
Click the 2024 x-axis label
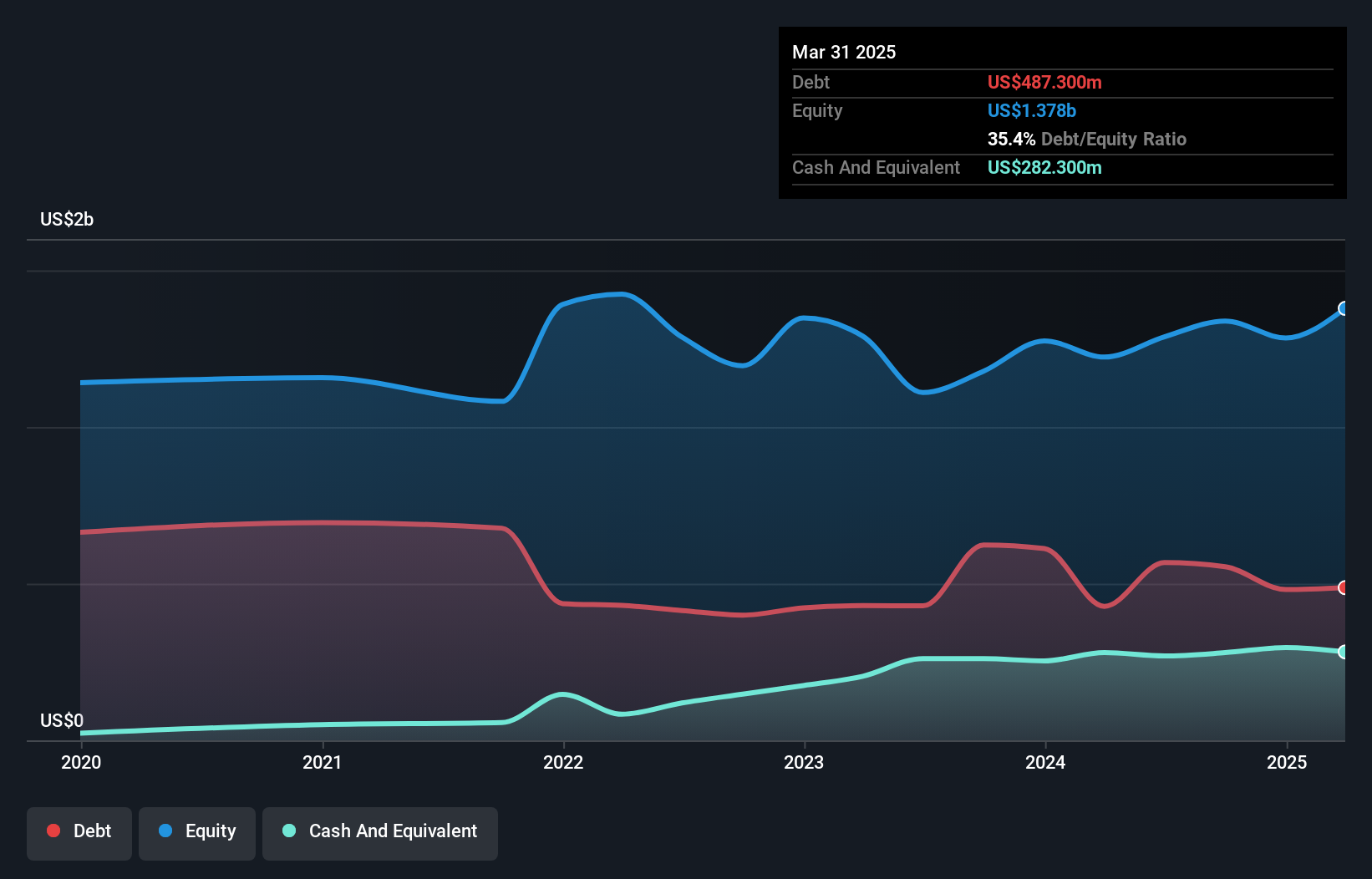coord(1045,762)
